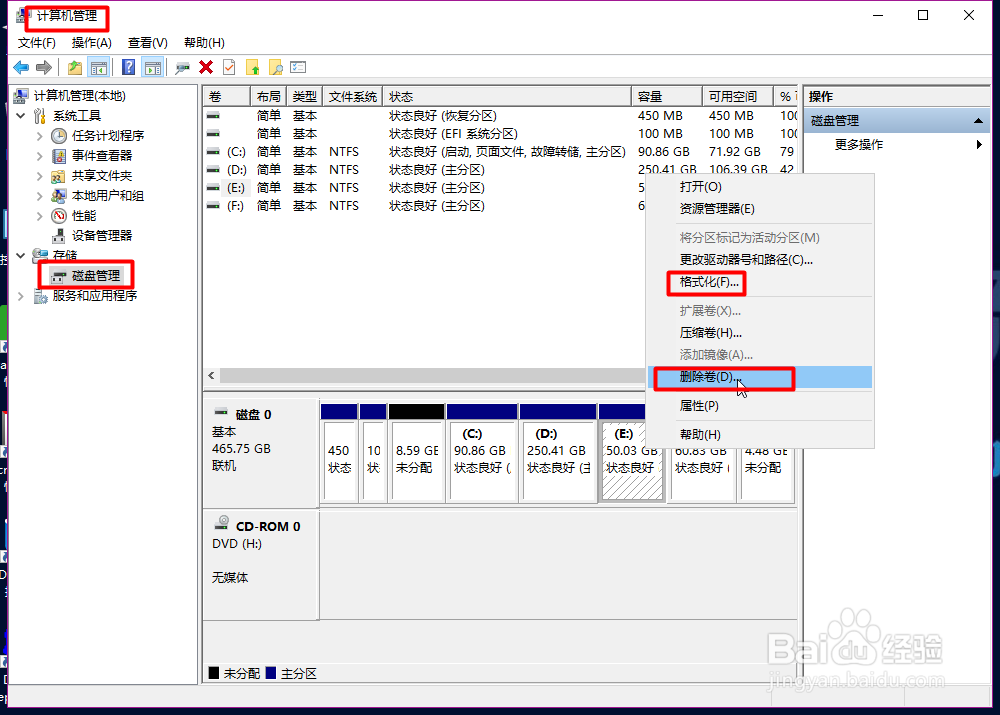Click the checkmark page Properties toolbar icon
The height and width of the screenshot is (715, 1000).
(x=229, y=67)
